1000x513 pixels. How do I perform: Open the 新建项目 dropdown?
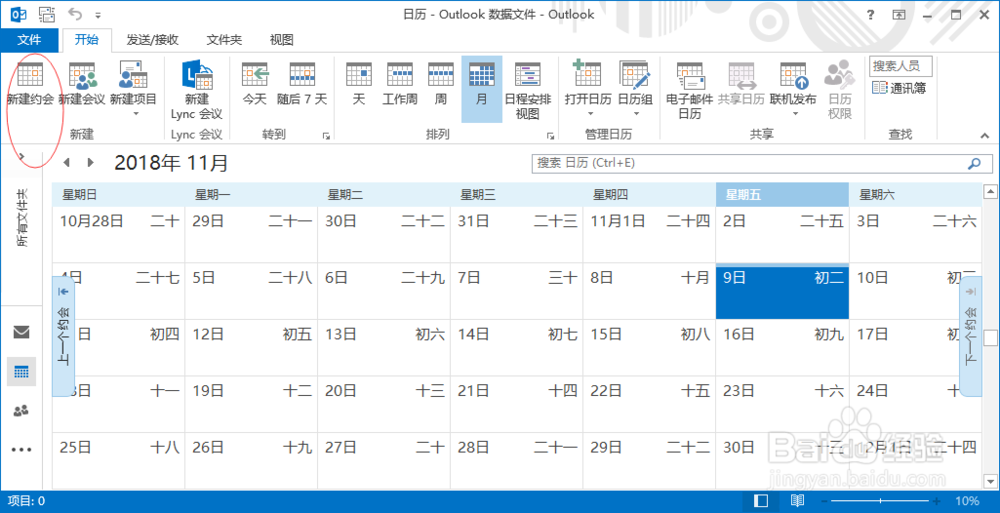click(x=133, y=90)
